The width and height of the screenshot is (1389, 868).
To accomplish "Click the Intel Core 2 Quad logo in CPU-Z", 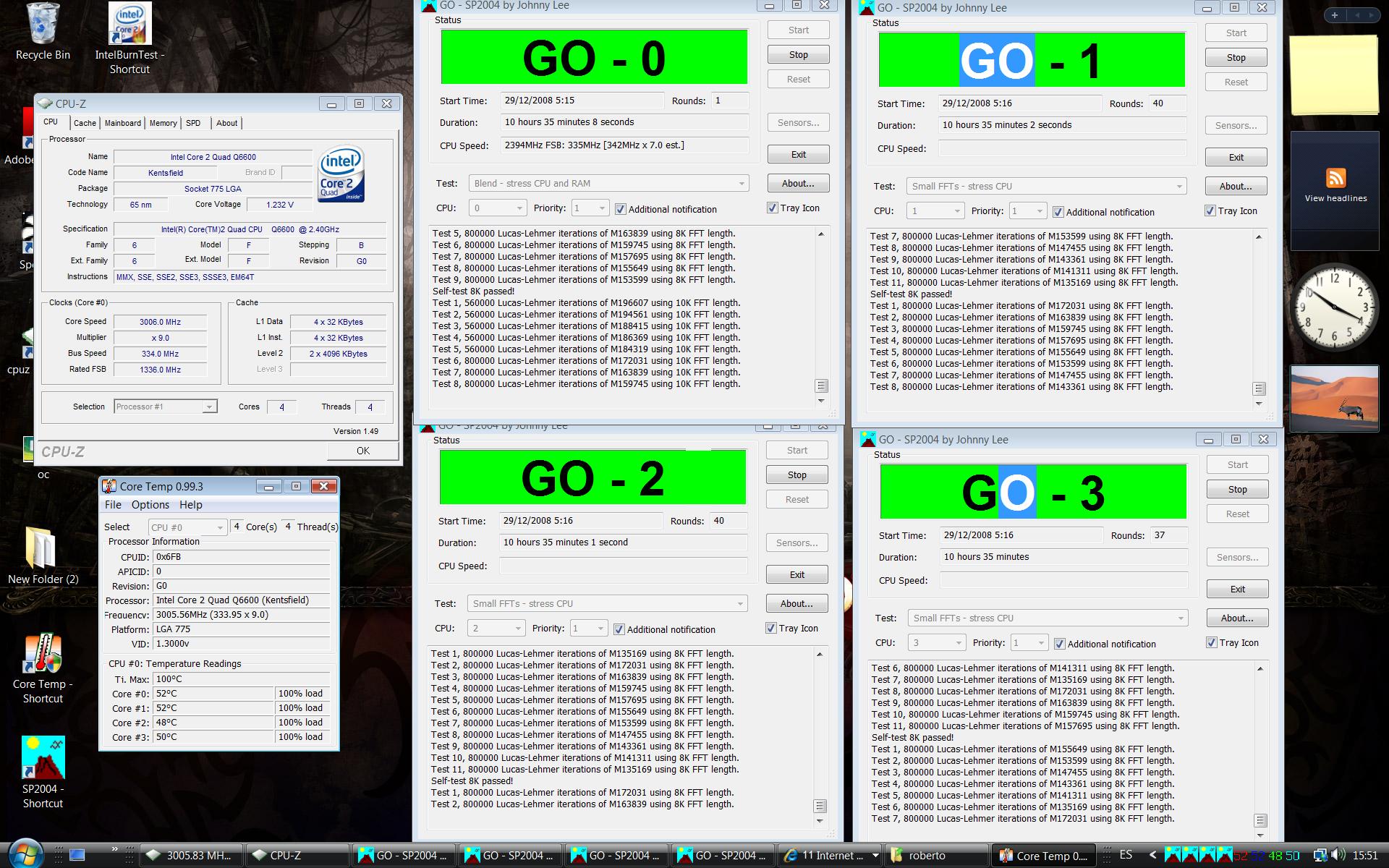I will pyautogui.click(x=341, y=174).
